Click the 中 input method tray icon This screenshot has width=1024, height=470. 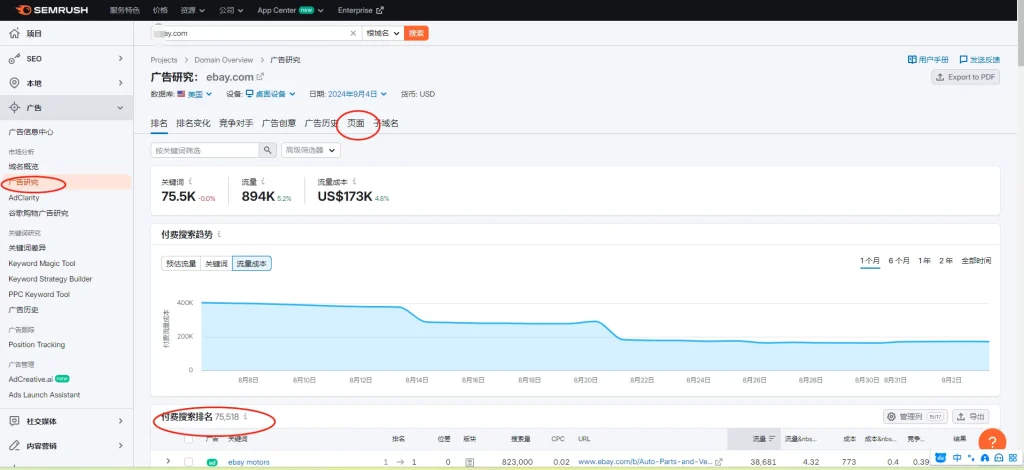click(x=957, y=458)
